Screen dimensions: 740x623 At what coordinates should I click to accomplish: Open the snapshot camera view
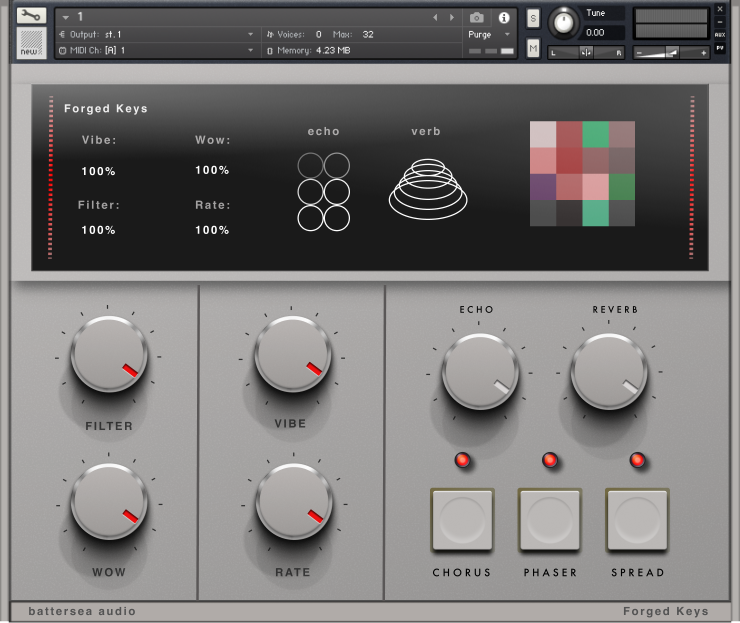(x=477, y=17)
